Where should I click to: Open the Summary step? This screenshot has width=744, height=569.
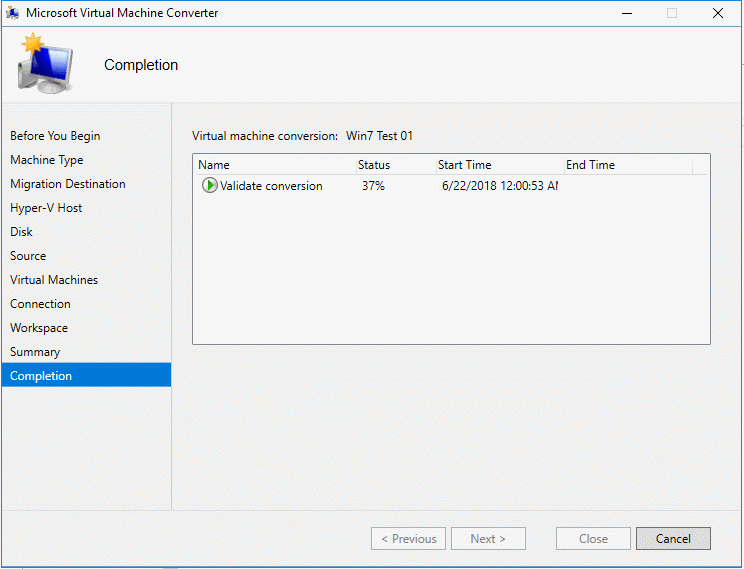point(35,352)
